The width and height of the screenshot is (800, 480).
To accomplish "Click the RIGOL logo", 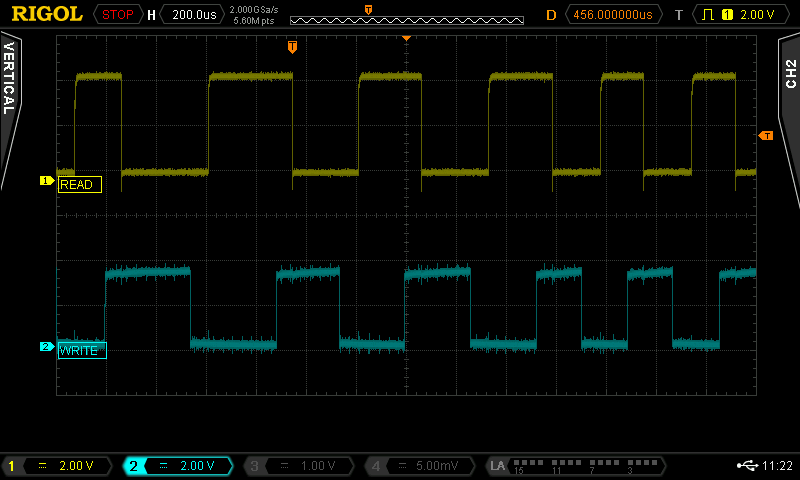I will 47,14.
